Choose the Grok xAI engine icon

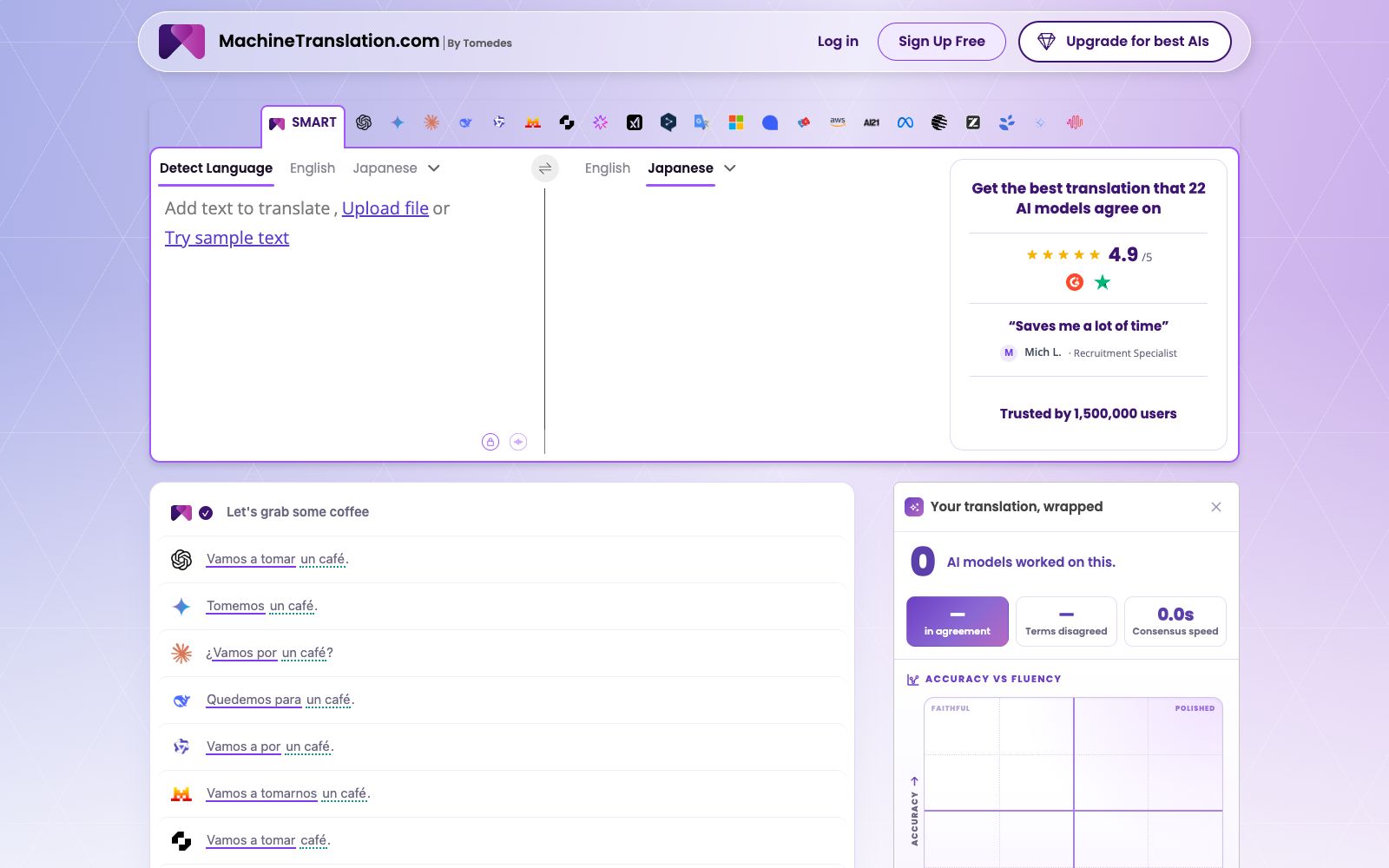[x=635, y=122]
